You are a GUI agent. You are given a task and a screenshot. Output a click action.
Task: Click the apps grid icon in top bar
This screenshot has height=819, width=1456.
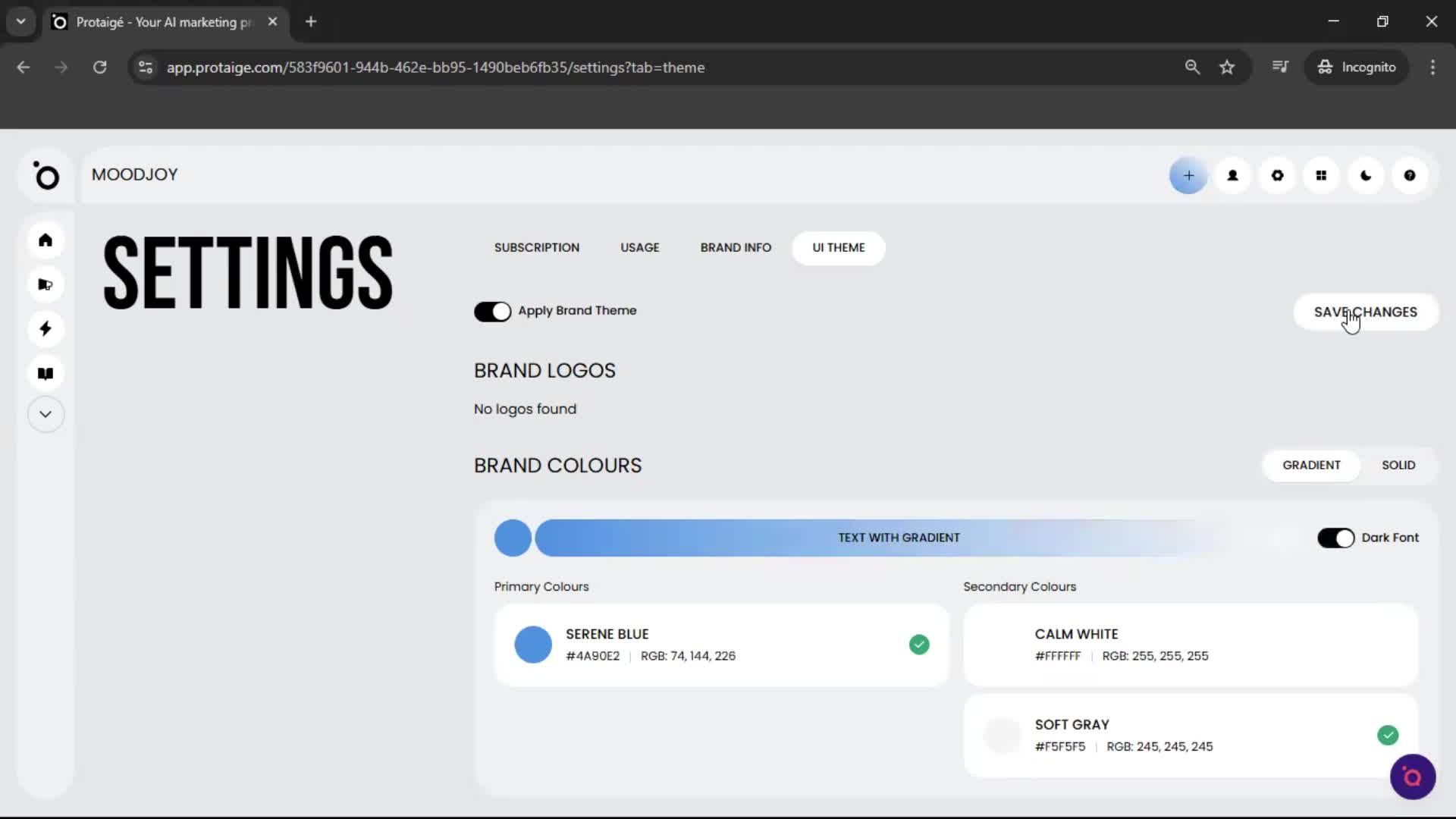click(1321, 175)
